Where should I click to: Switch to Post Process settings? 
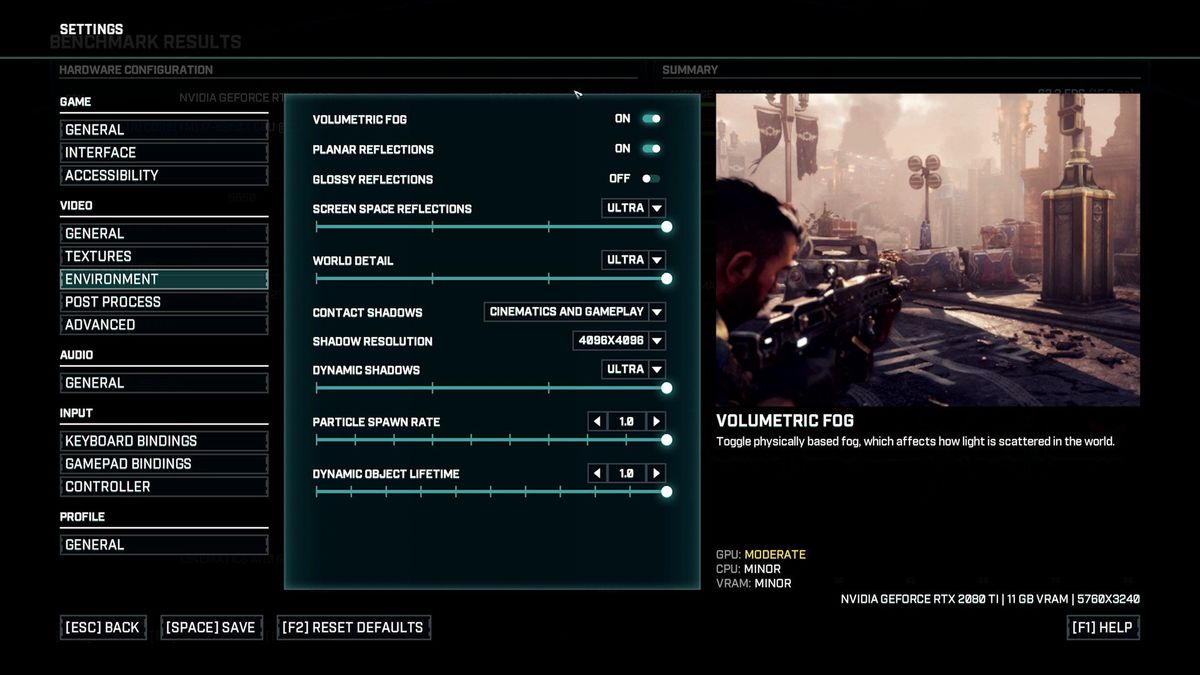click(164, 301)
